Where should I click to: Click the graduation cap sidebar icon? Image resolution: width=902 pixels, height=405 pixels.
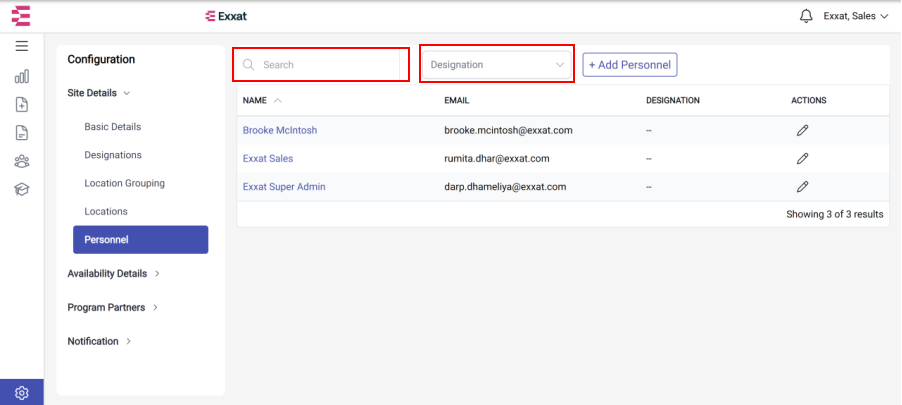[x=22, y=189]
